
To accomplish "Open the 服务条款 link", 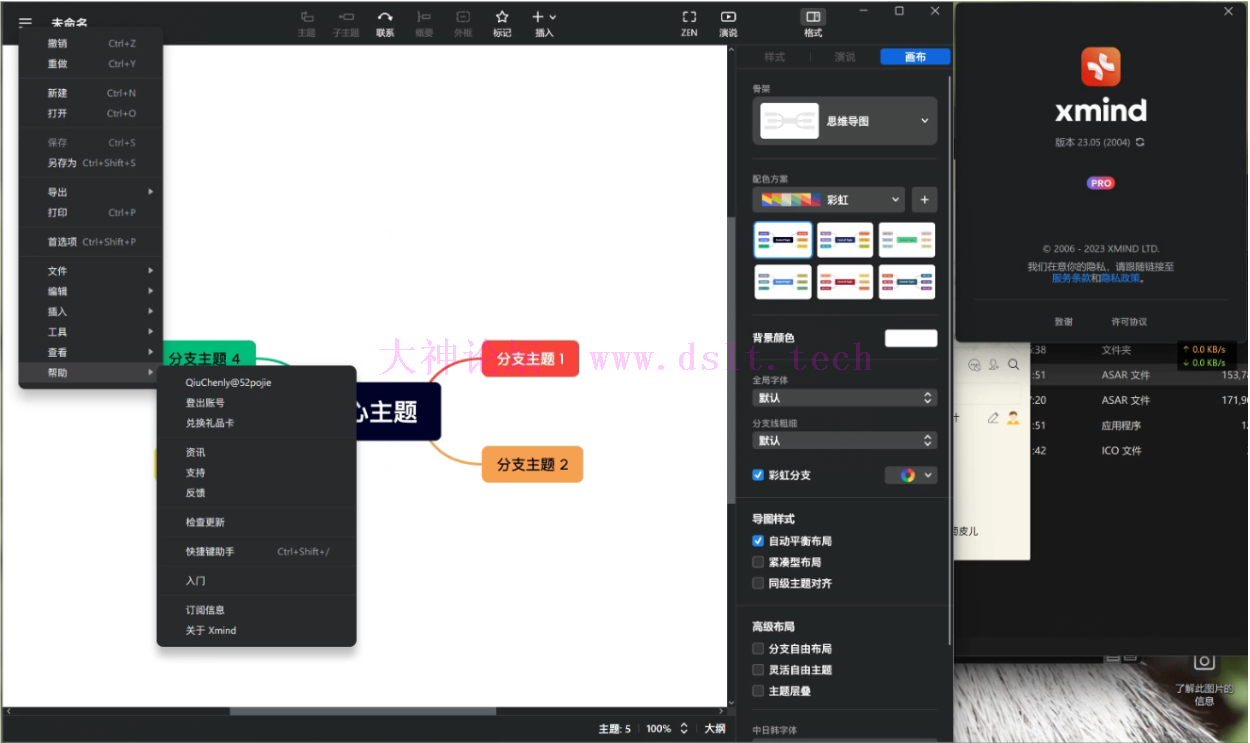I will click(x=1070, y=278).
